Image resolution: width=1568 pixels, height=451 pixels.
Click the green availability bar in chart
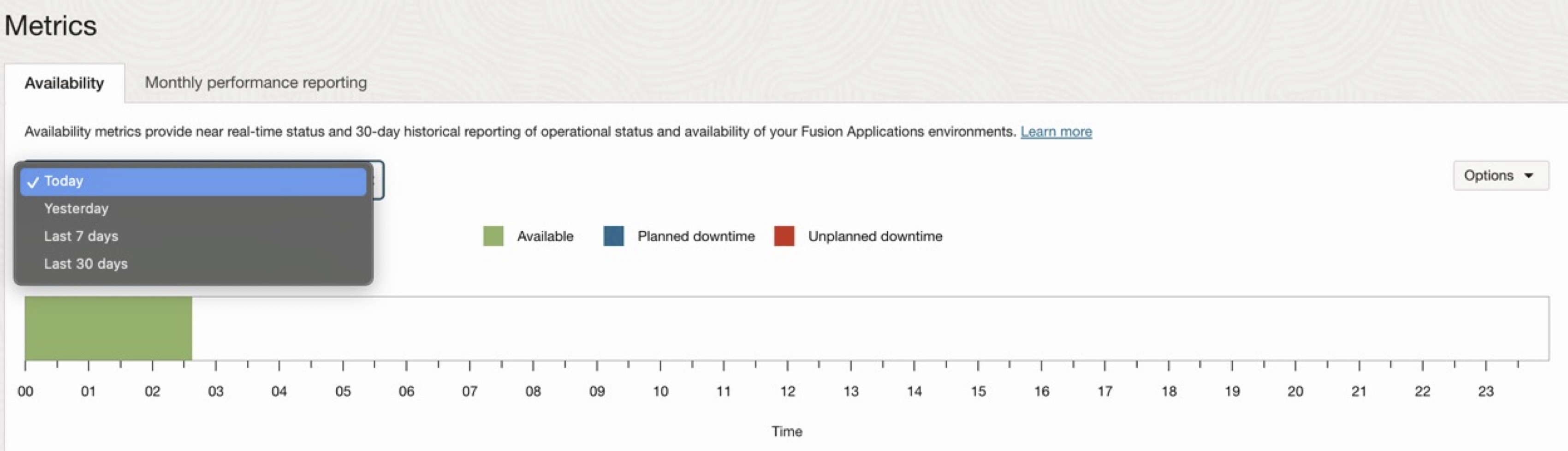(108, 328)
